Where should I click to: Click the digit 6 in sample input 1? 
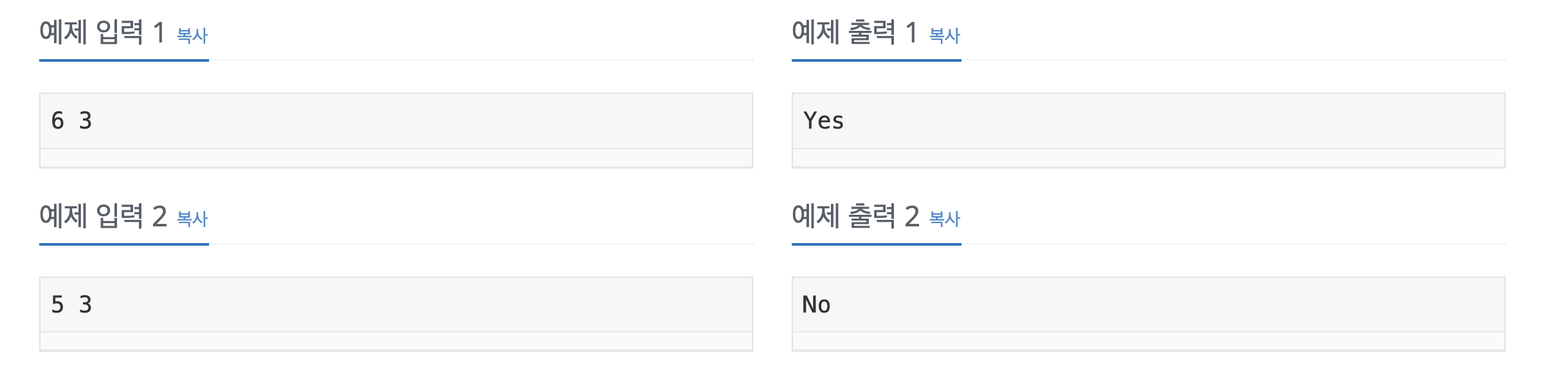click(58, 121)
